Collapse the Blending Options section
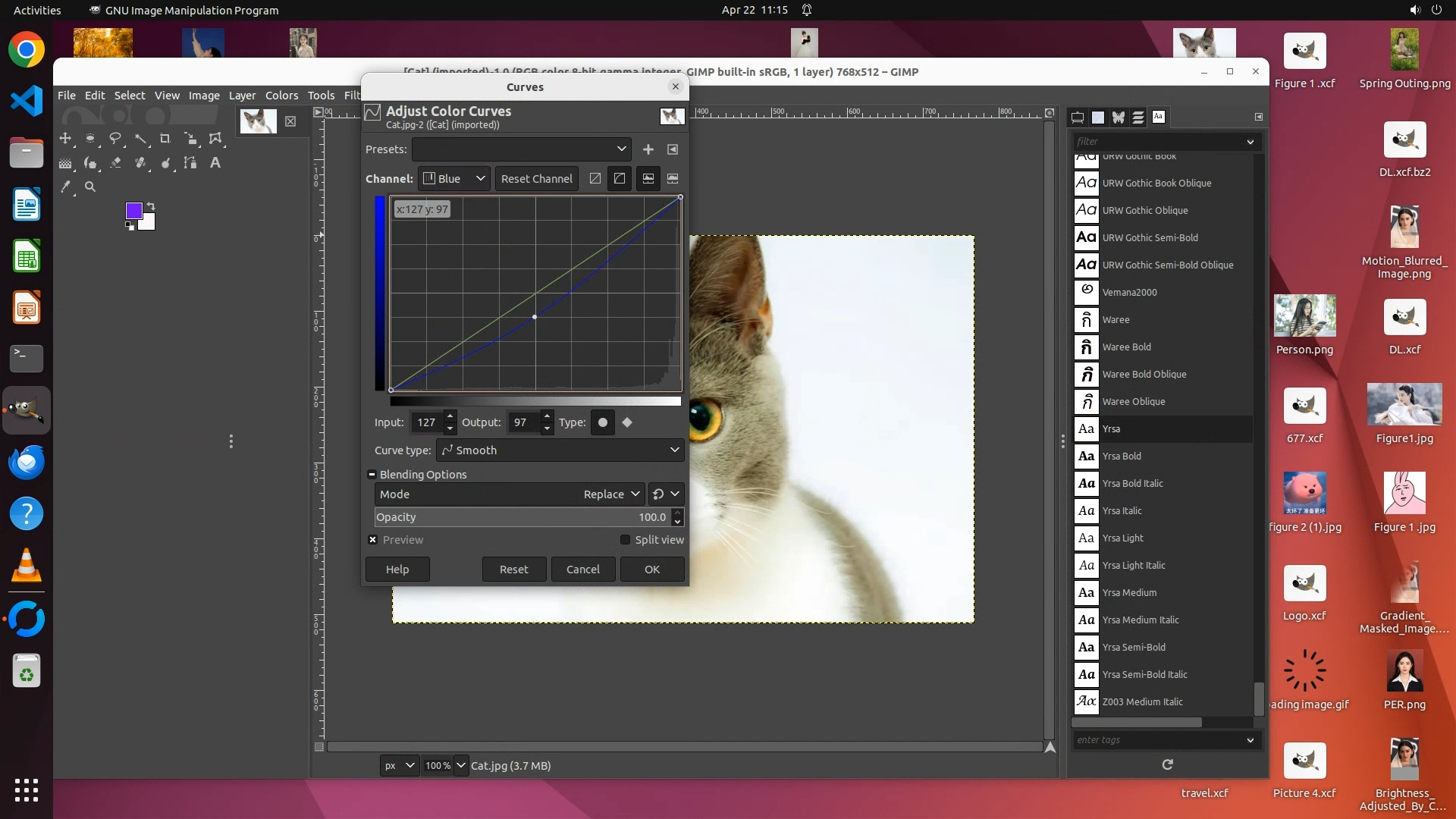 (372, 475)
